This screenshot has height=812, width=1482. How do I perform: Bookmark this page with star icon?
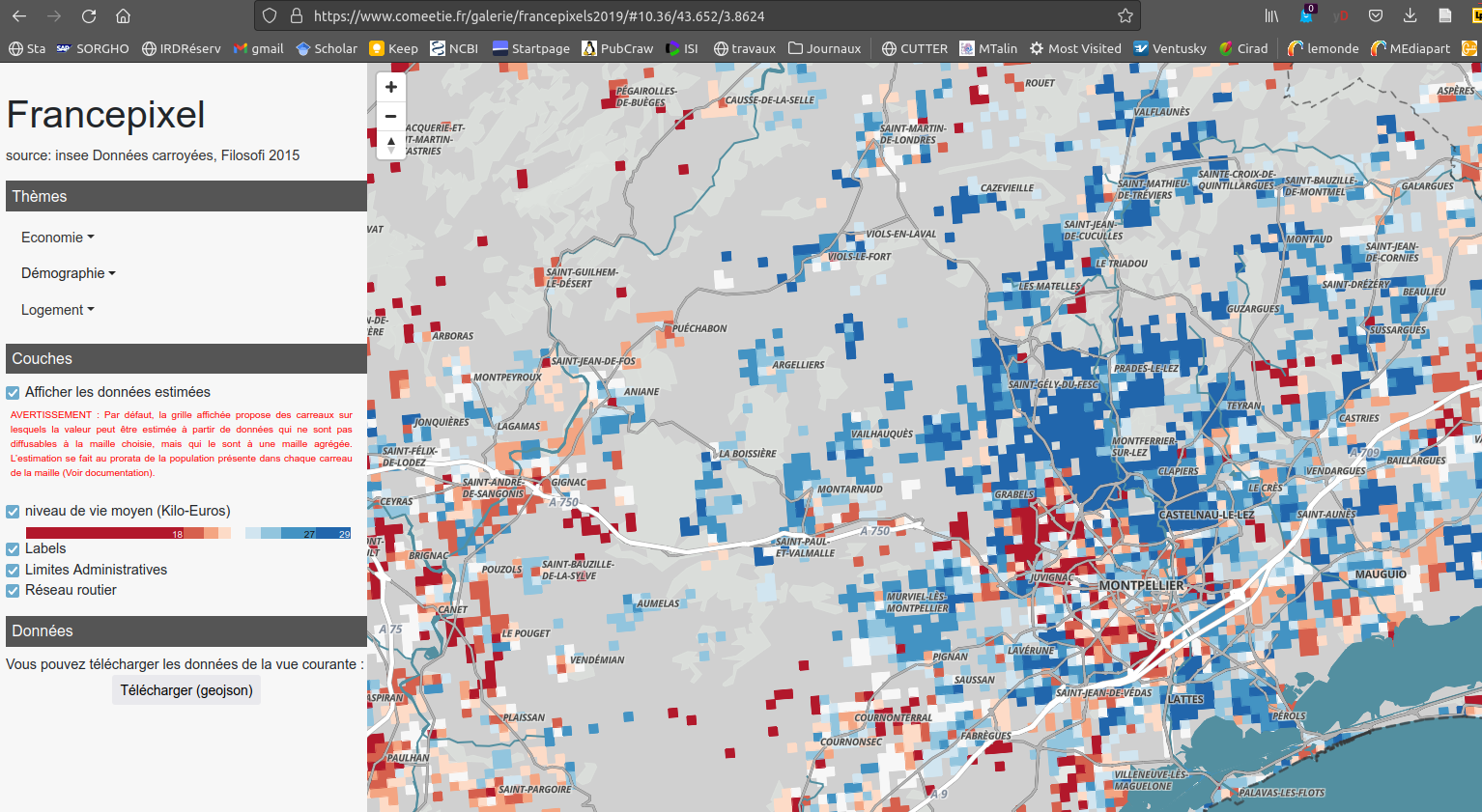coord(1125,16)
